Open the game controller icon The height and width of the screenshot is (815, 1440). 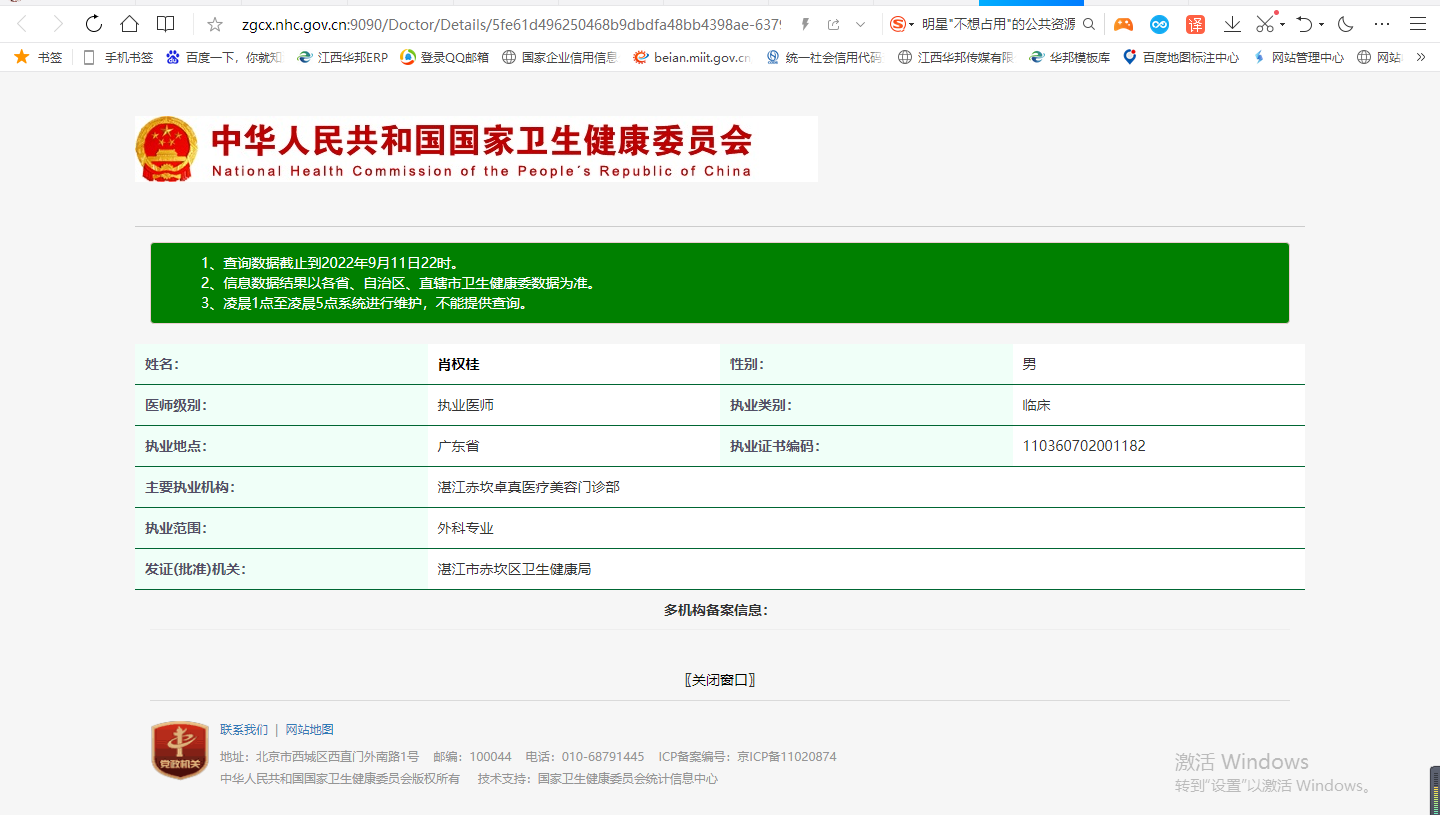click(x=1124, y=24)
